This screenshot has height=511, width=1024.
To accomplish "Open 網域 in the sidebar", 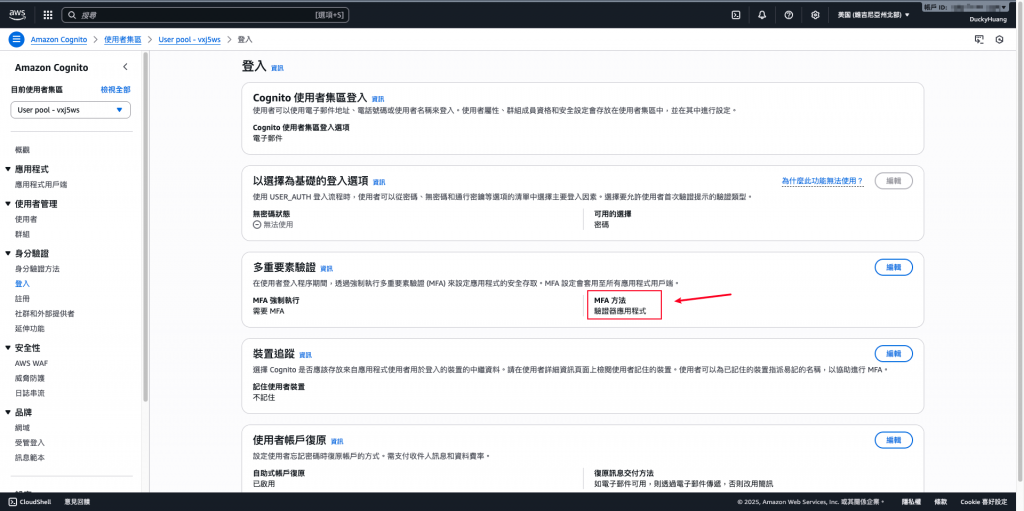I will click(x=22, y=427).
